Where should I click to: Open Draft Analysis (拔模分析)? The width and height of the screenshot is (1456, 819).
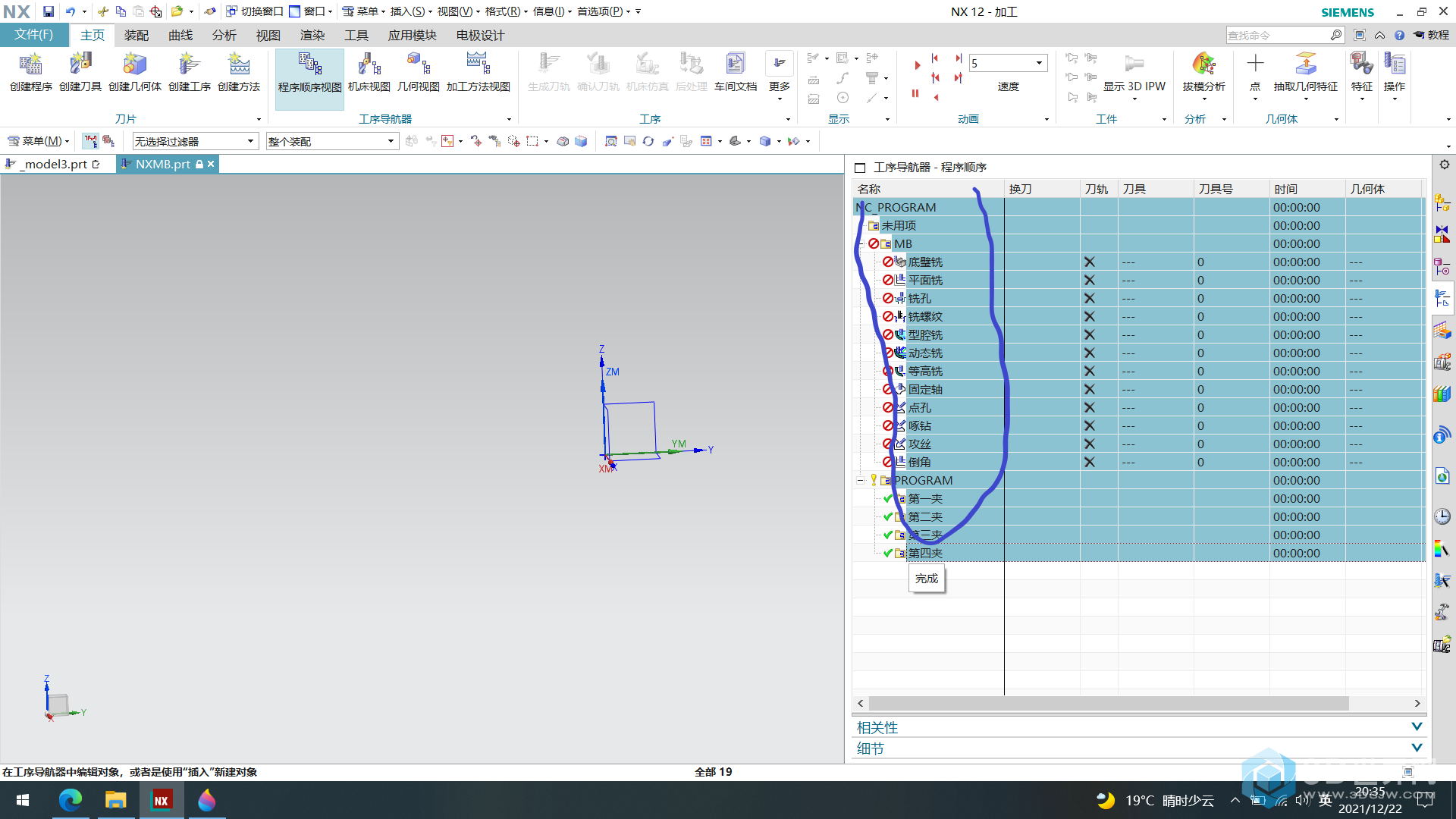[x=1204, y=73]
